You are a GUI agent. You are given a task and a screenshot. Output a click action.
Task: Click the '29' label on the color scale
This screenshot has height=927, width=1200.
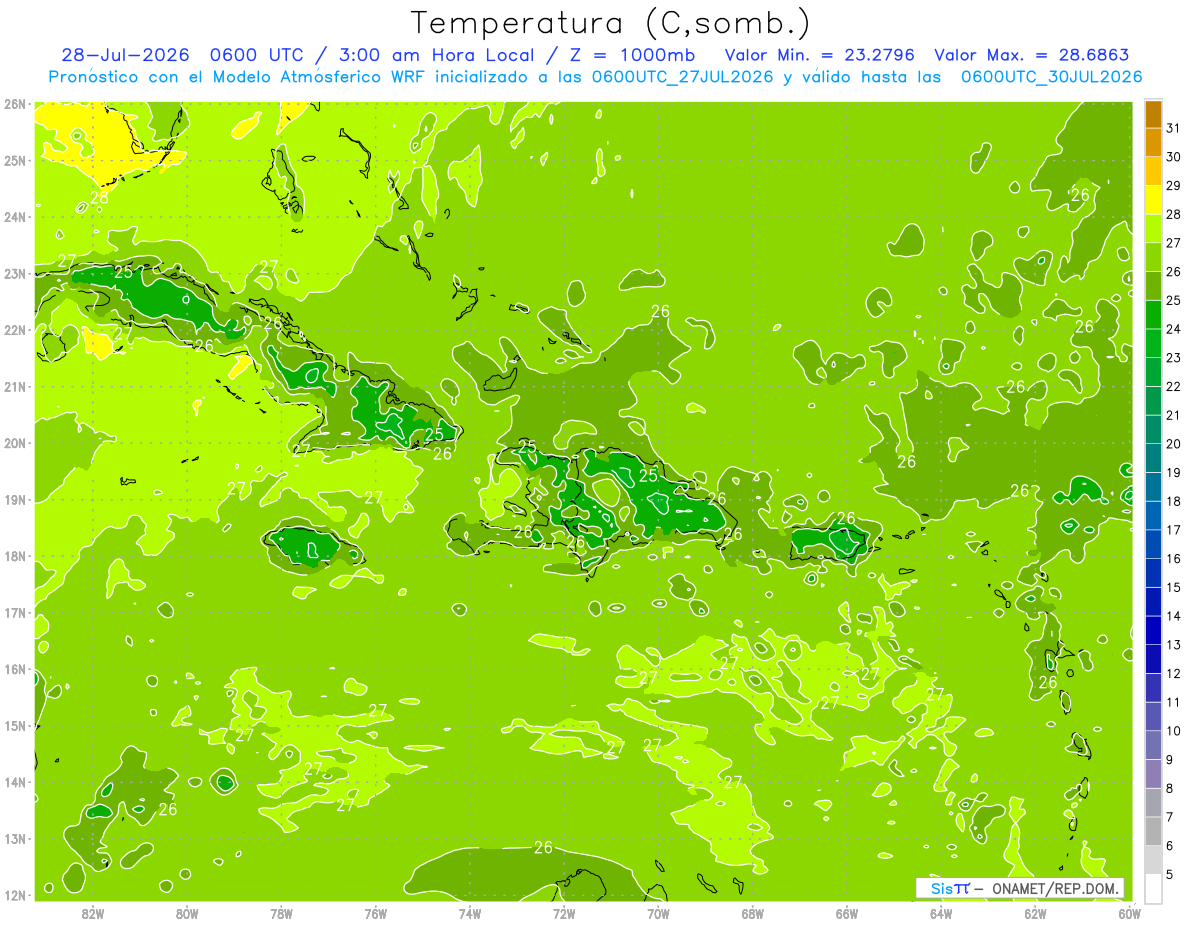pos(1174,186)
